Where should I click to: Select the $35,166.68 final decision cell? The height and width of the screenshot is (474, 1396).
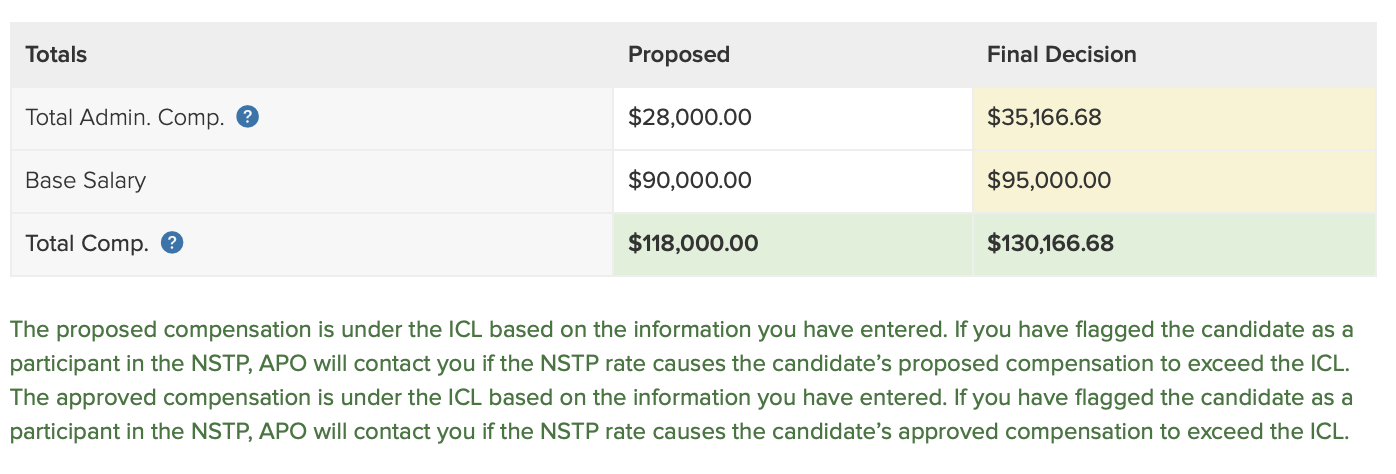pyautogui.click(x=1044, y=117)
